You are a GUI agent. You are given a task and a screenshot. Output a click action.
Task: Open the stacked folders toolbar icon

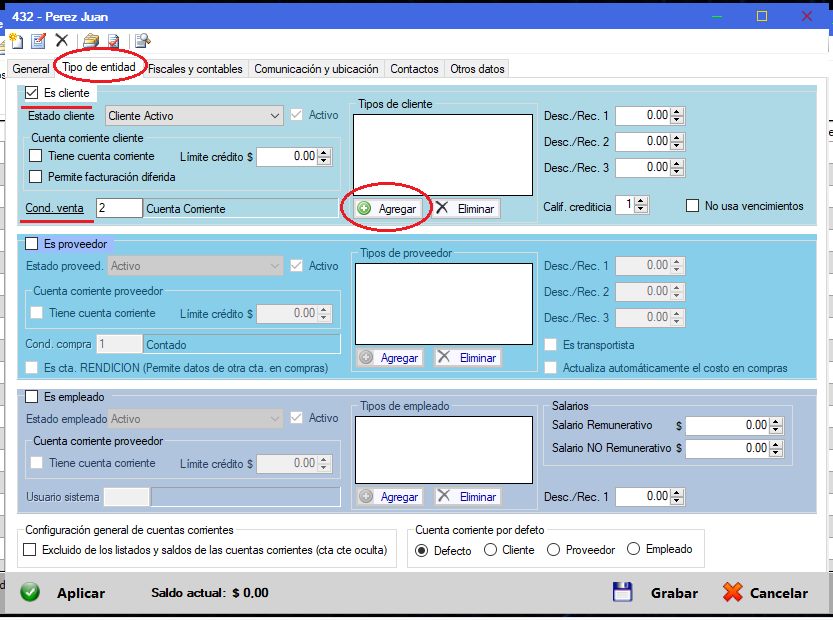[91, 41]
